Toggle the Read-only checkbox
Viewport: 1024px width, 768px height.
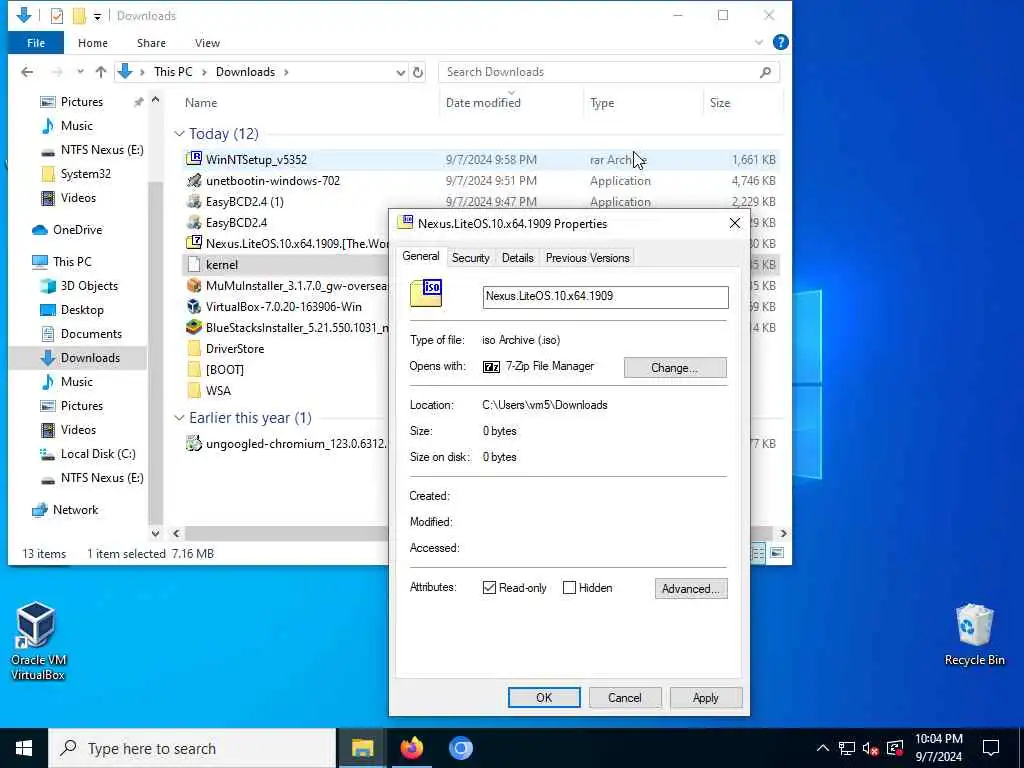pyautogui.click(x=489, y=588)
